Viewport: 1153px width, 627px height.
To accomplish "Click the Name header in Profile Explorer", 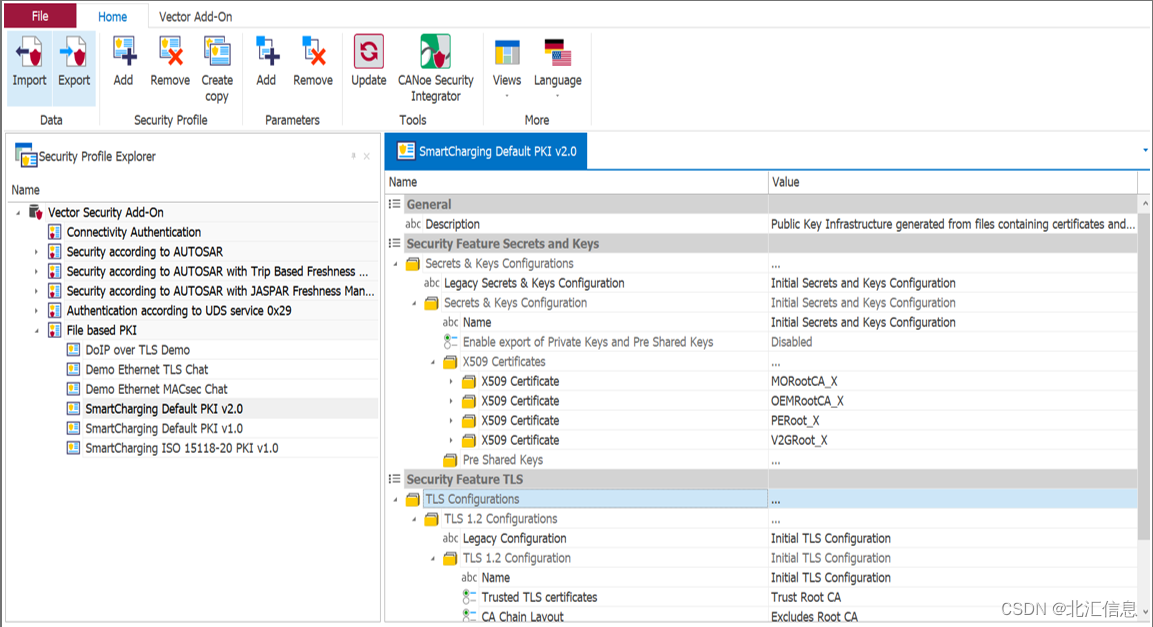I will (26, 190).
